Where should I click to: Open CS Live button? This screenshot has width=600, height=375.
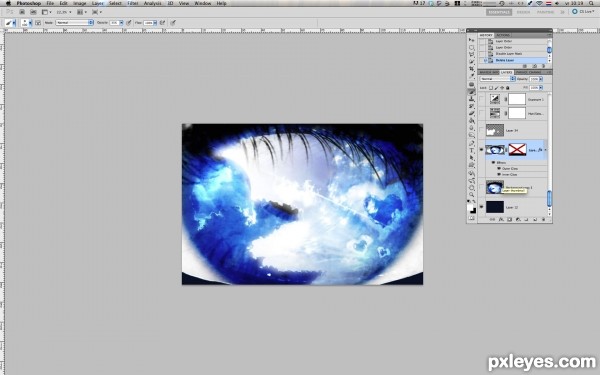[x=584, y=12]
